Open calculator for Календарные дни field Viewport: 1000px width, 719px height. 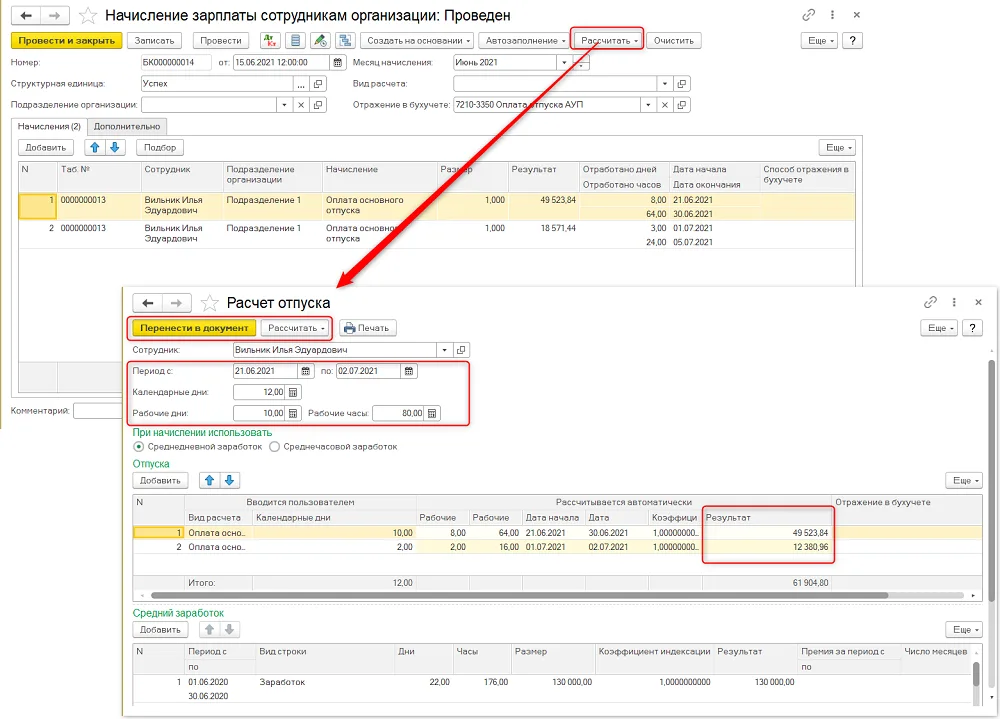pyautogui.click(x=293, y=392)
